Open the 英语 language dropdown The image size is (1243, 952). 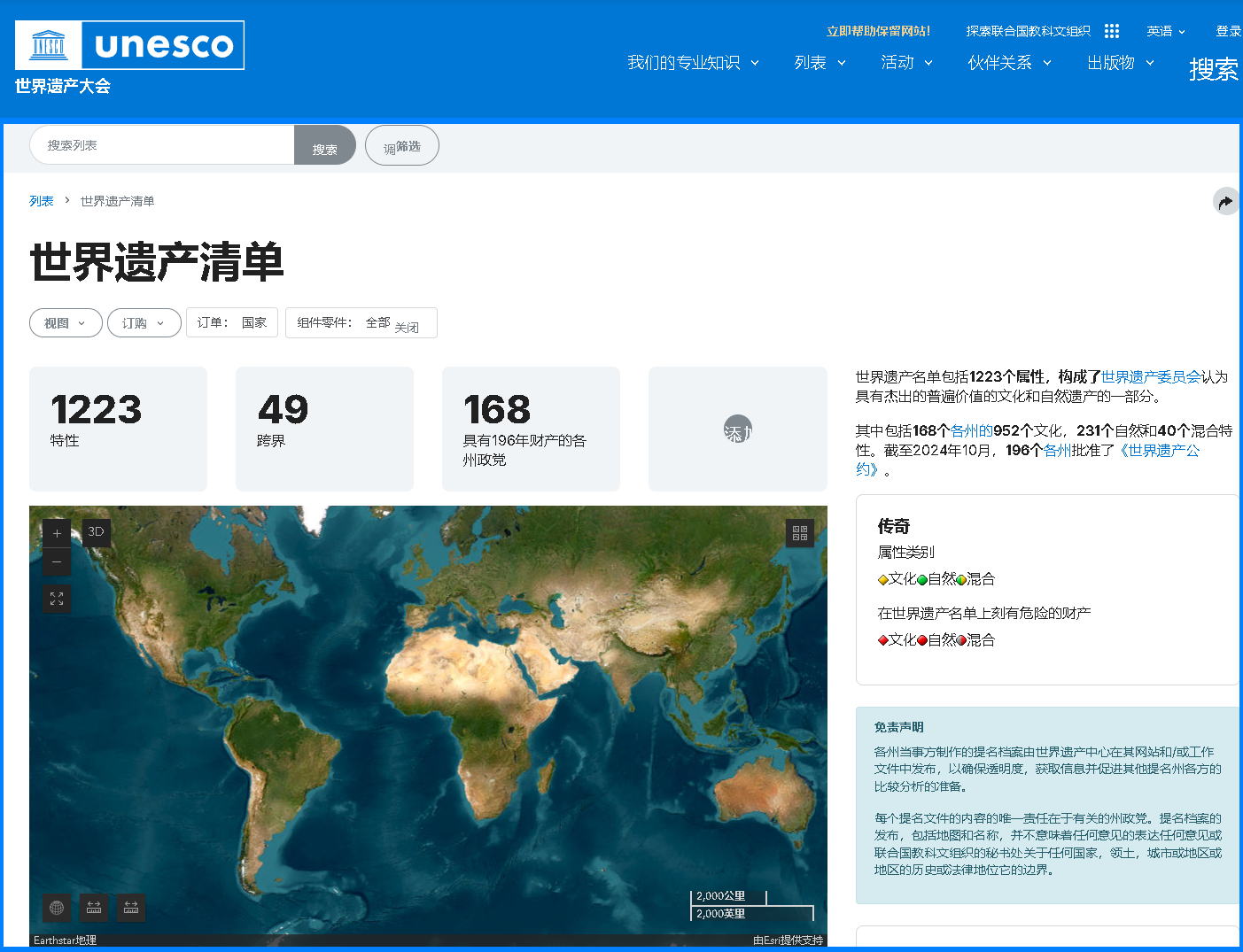pyautogui.click(x=1165, y=31)
